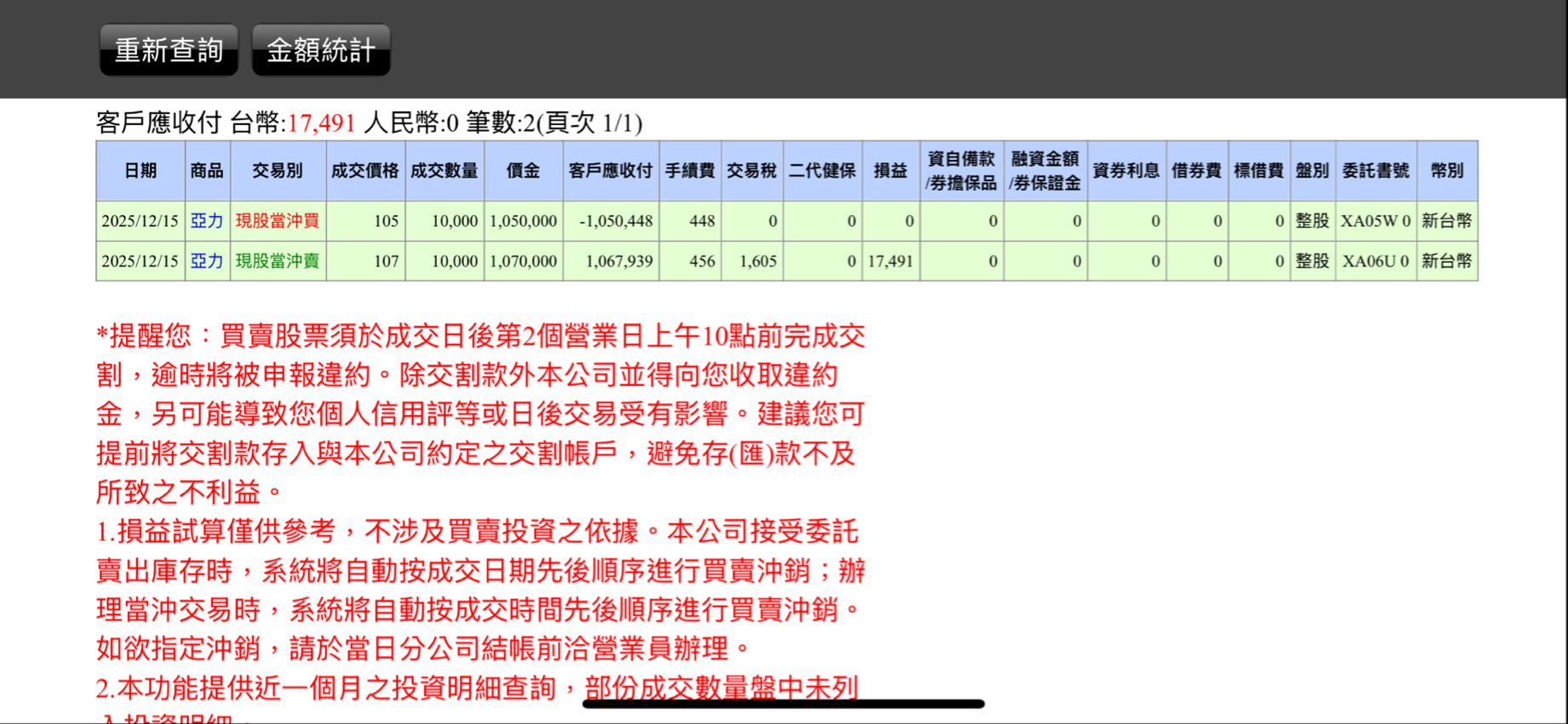Select the 新台幣 cell in the XA06U 0 row
Image resolution: width=1568 pixels, height=724 pixels.
click(1447, 261)
